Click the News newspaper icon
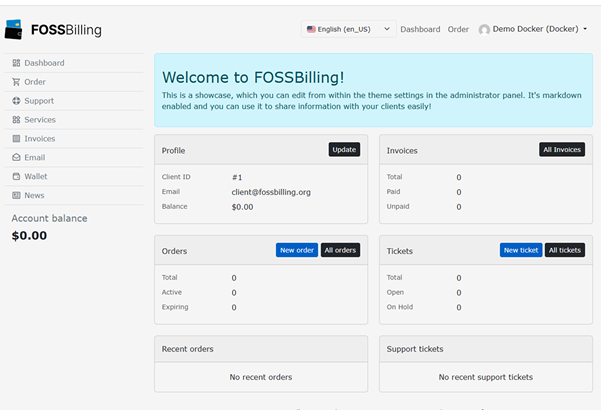The height and width of the screenshot is (410, 601). [x=16, y=195]
